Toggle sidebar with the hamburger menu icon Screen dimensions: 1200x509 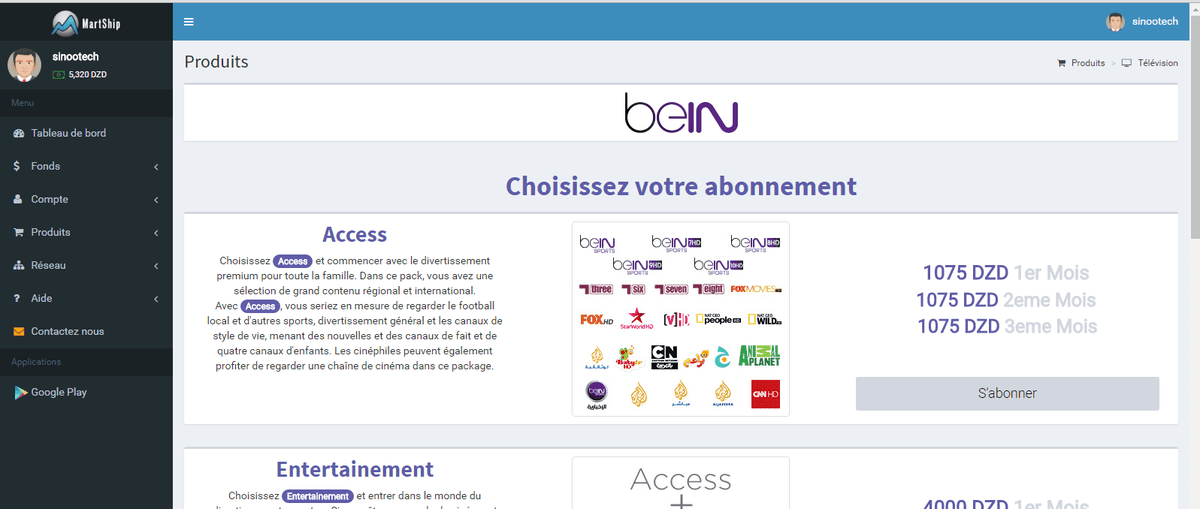[x=189, y=22]
